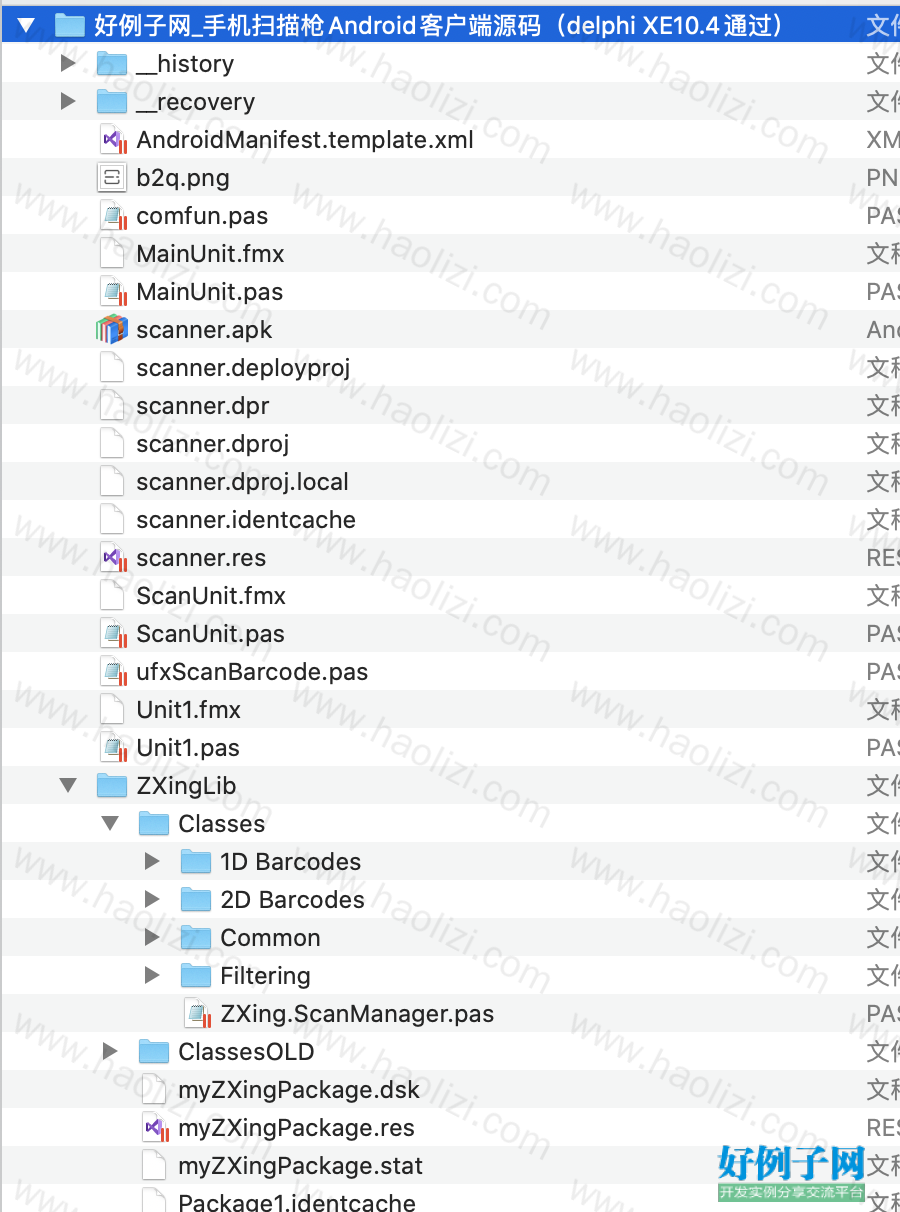Select the Unit1.pas file name
Screen dimensions: 900x1212
[x=188, y=748]
